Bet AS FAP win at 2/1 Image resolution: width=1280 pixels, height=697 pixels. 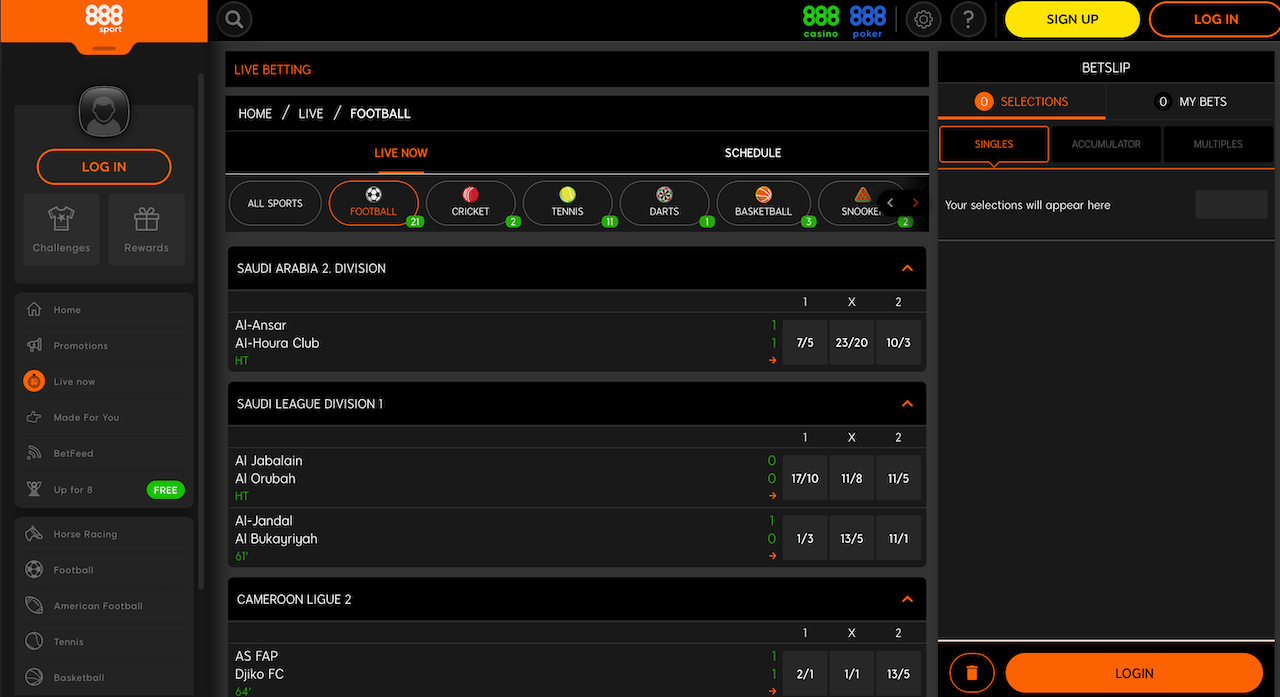click(x=805, y=674)
